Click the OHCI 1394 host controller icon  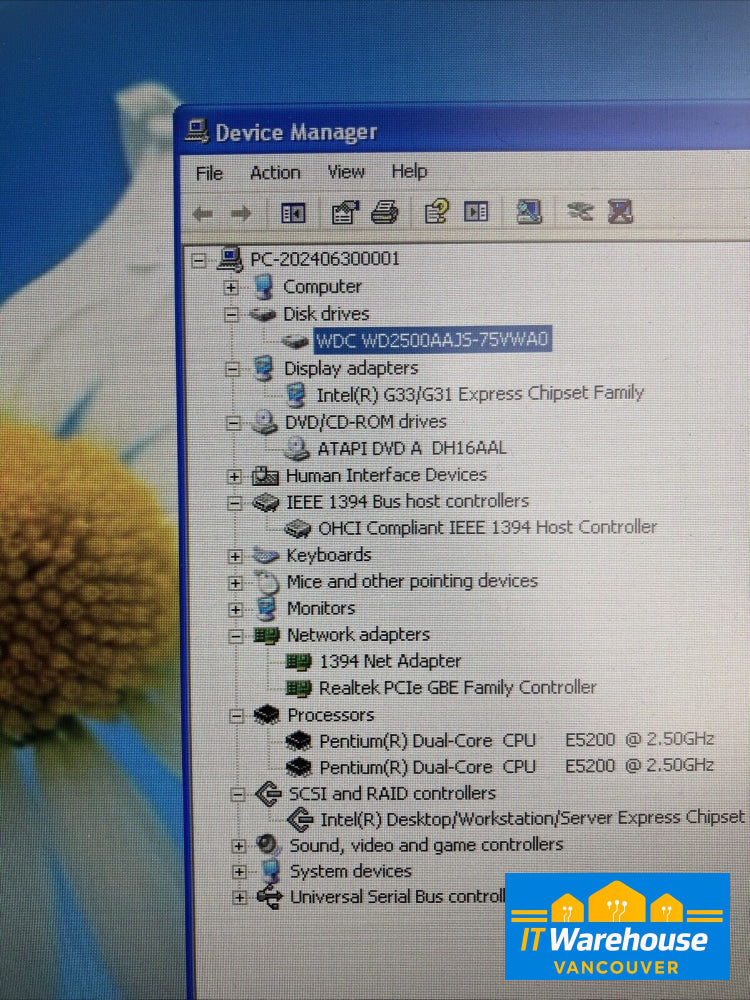point(298,528)
